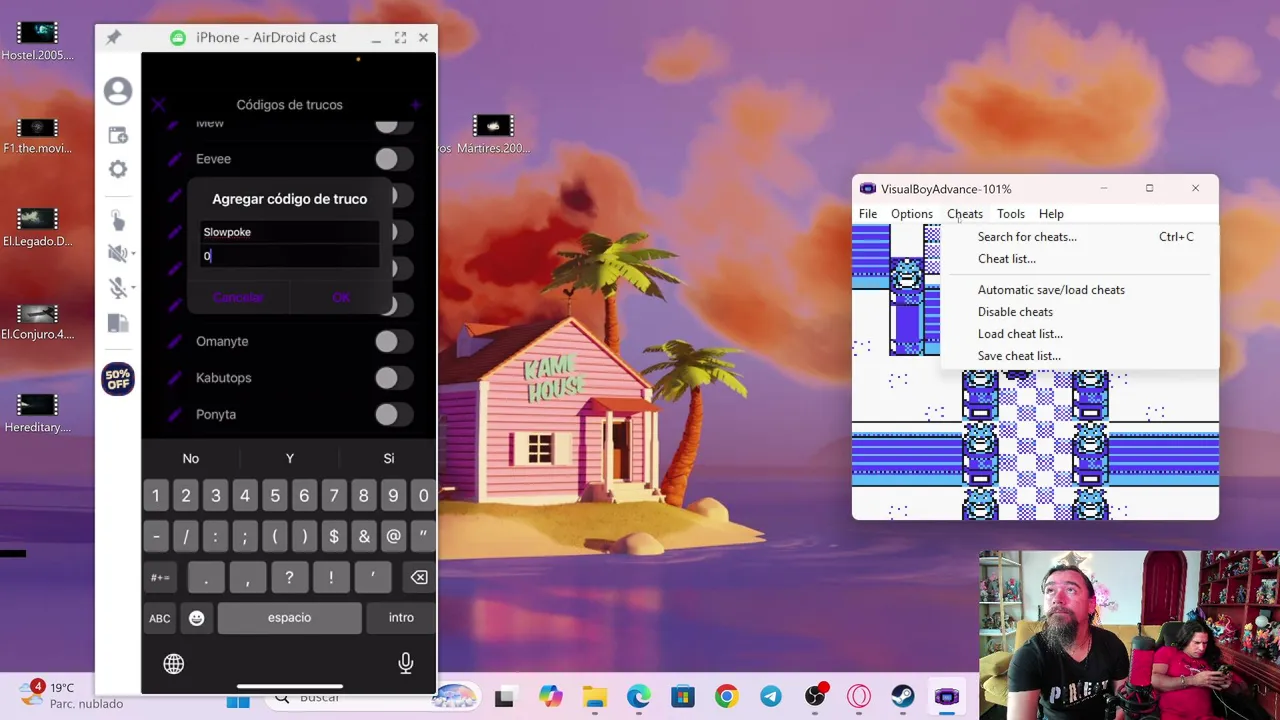The width and height of the screenshot is (1280, 720).
Task: Open Telegram from the taskbar
Action: (770, 697)
